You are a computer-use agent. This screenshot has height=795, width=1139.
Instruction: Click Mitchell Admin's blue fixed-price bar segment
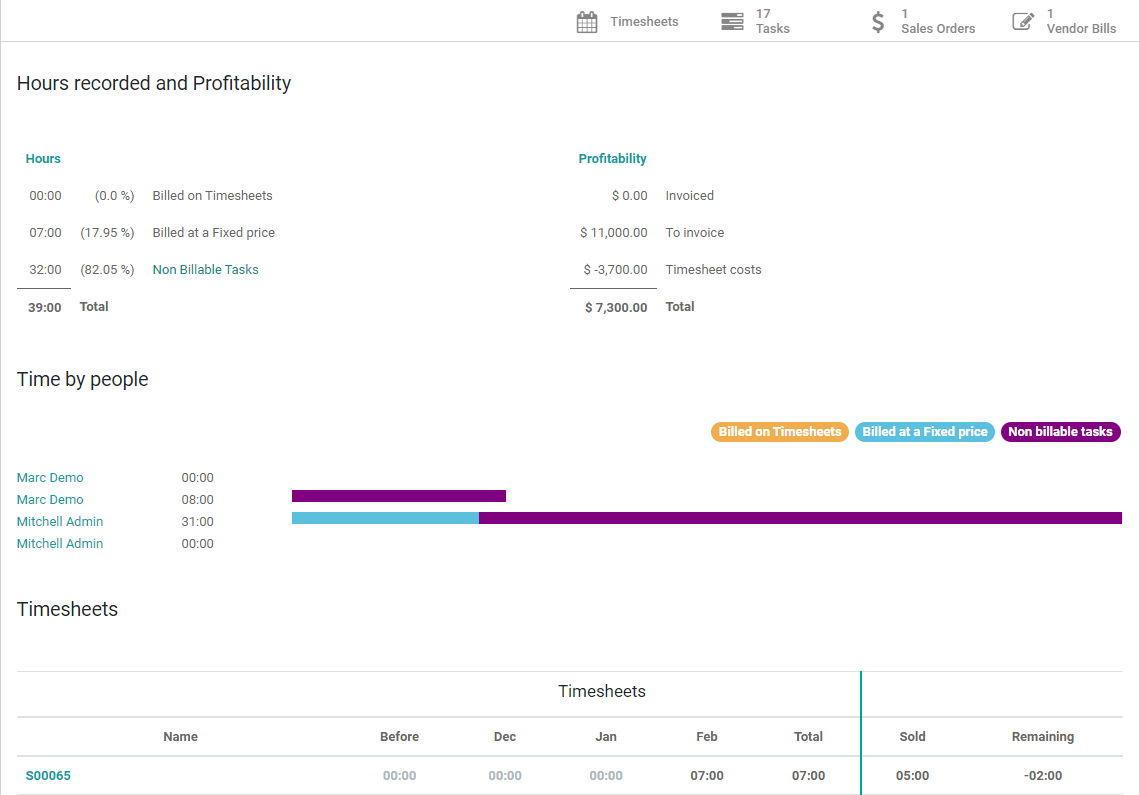pyautogui.click(x=385, y=518)
